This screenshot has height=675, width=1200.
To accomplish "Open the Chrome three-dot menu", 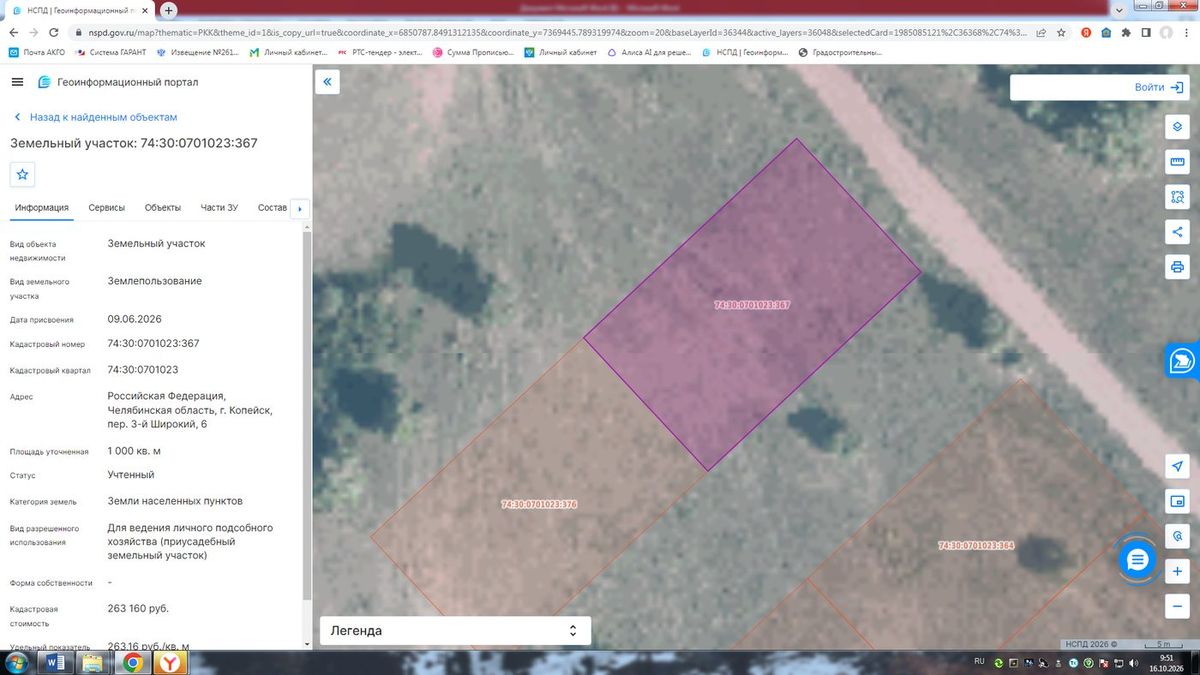I will 1185,32.
